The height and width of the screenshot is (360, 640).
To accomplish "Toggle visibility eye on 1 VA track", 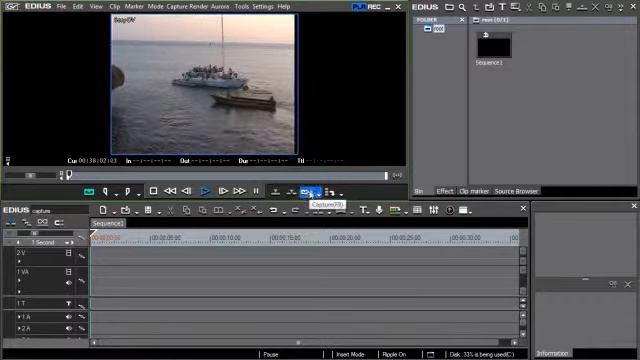I will point(69,282).
